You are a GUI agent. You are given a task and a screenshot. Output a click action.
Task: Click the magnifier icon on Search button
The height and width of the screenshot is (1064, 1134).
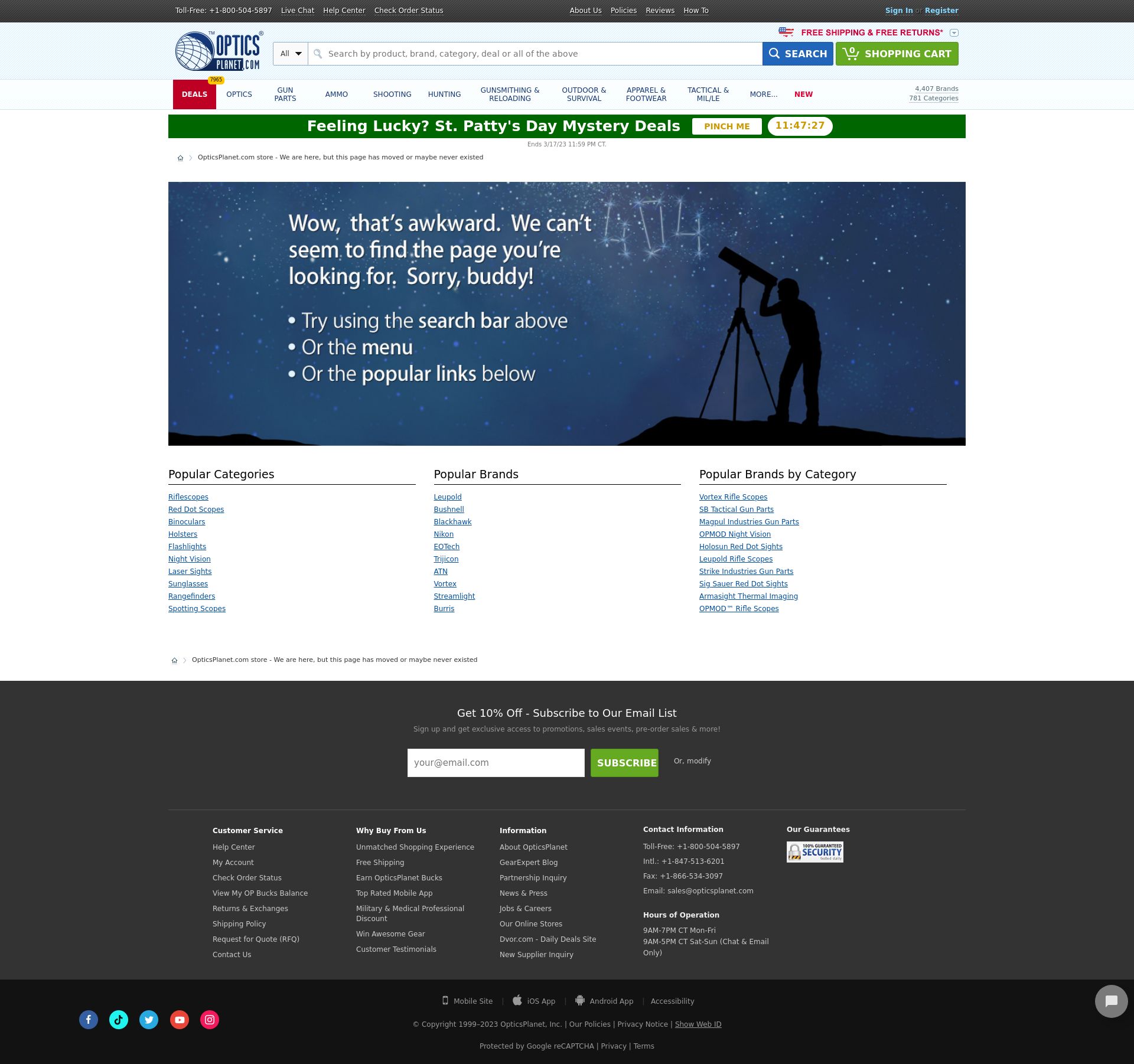(774, 54)
